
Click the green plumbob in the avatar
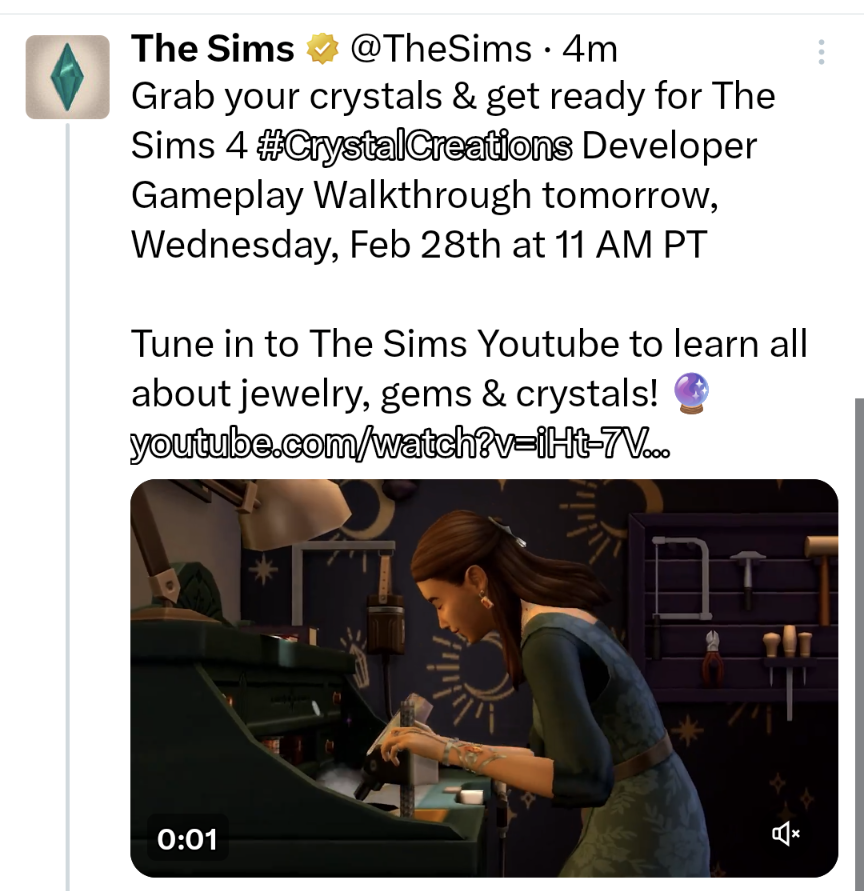click(x=67, y=77)
